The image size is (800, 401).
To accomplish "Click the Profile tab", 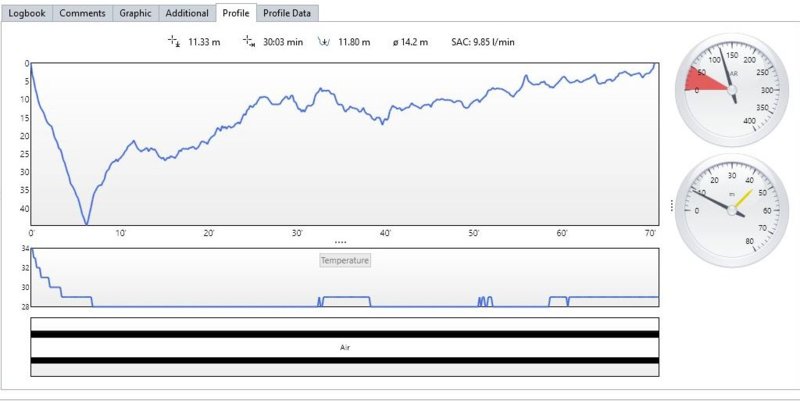I will pyautogui.click(x=236, y=13).
